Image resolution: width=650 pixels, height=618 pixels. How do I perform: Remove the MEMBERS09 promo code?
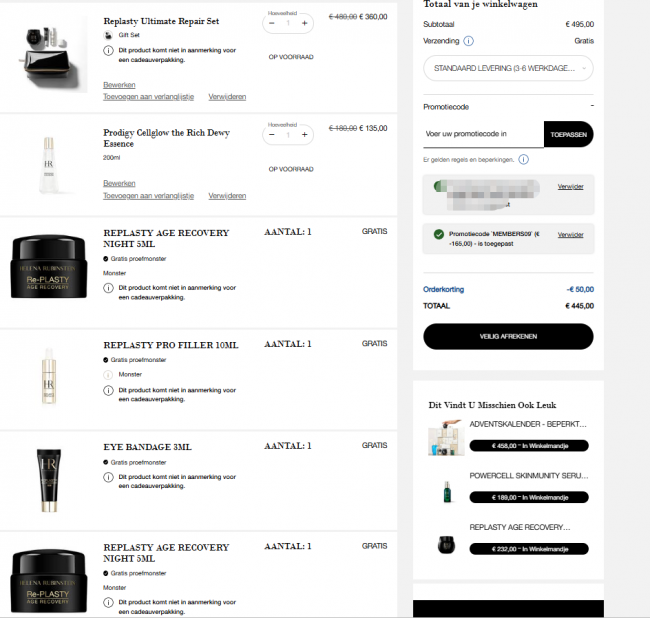click(x=570, y=235)
